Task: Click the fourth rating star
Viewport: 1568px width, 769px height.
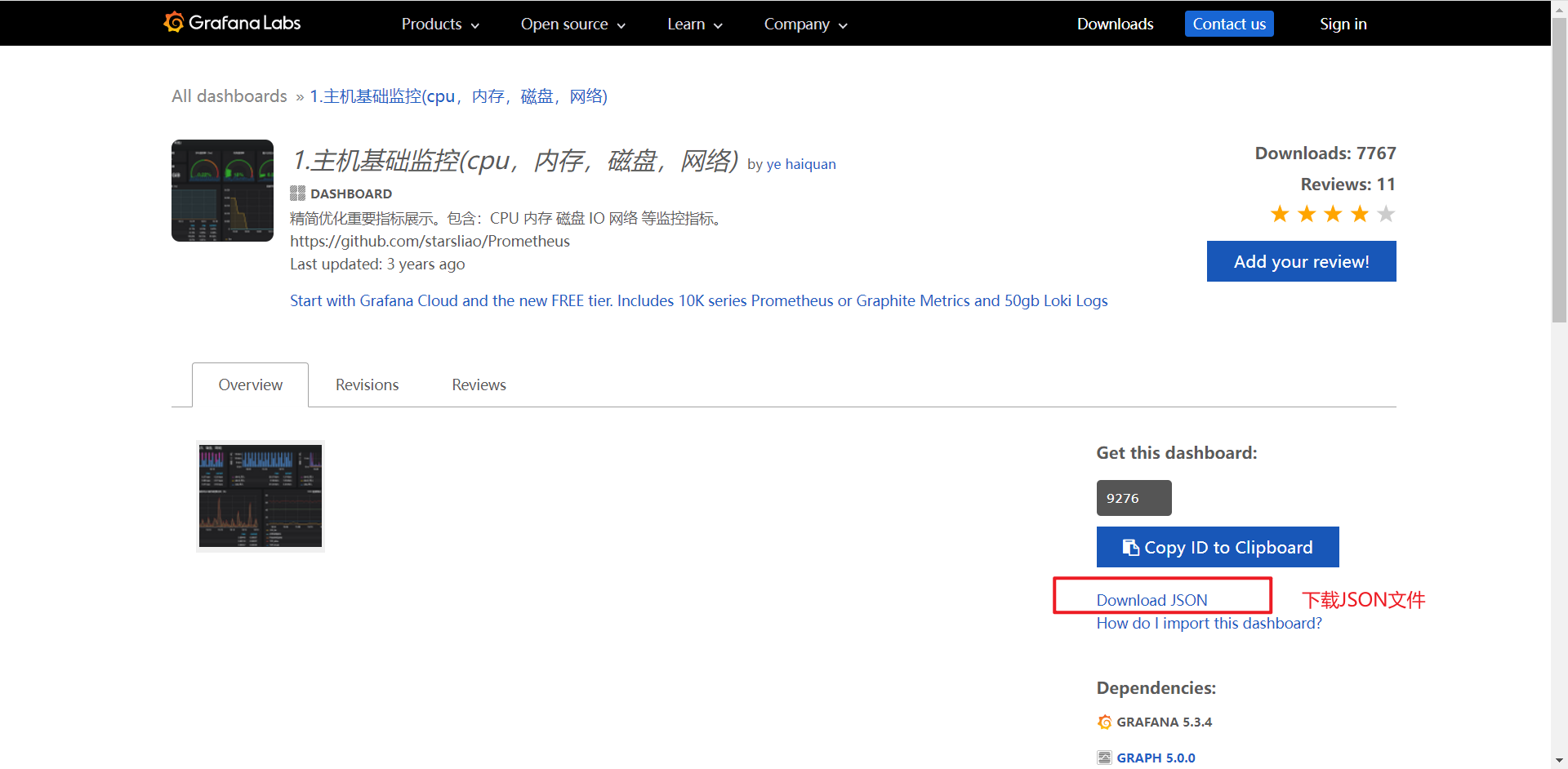Action: 1360,214
